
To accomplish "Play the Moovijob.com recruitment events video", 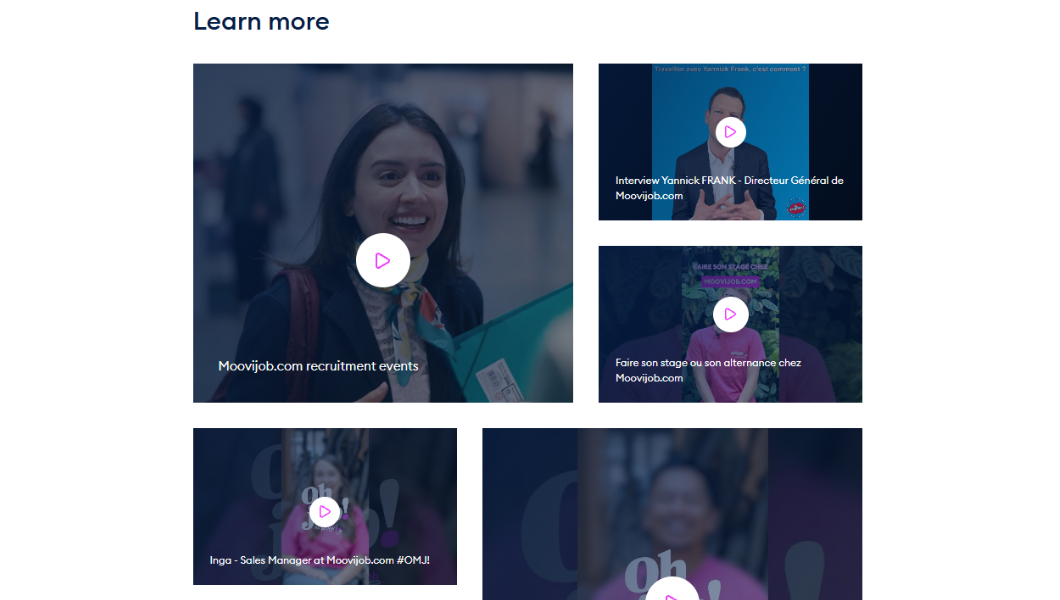I will 383,260.
